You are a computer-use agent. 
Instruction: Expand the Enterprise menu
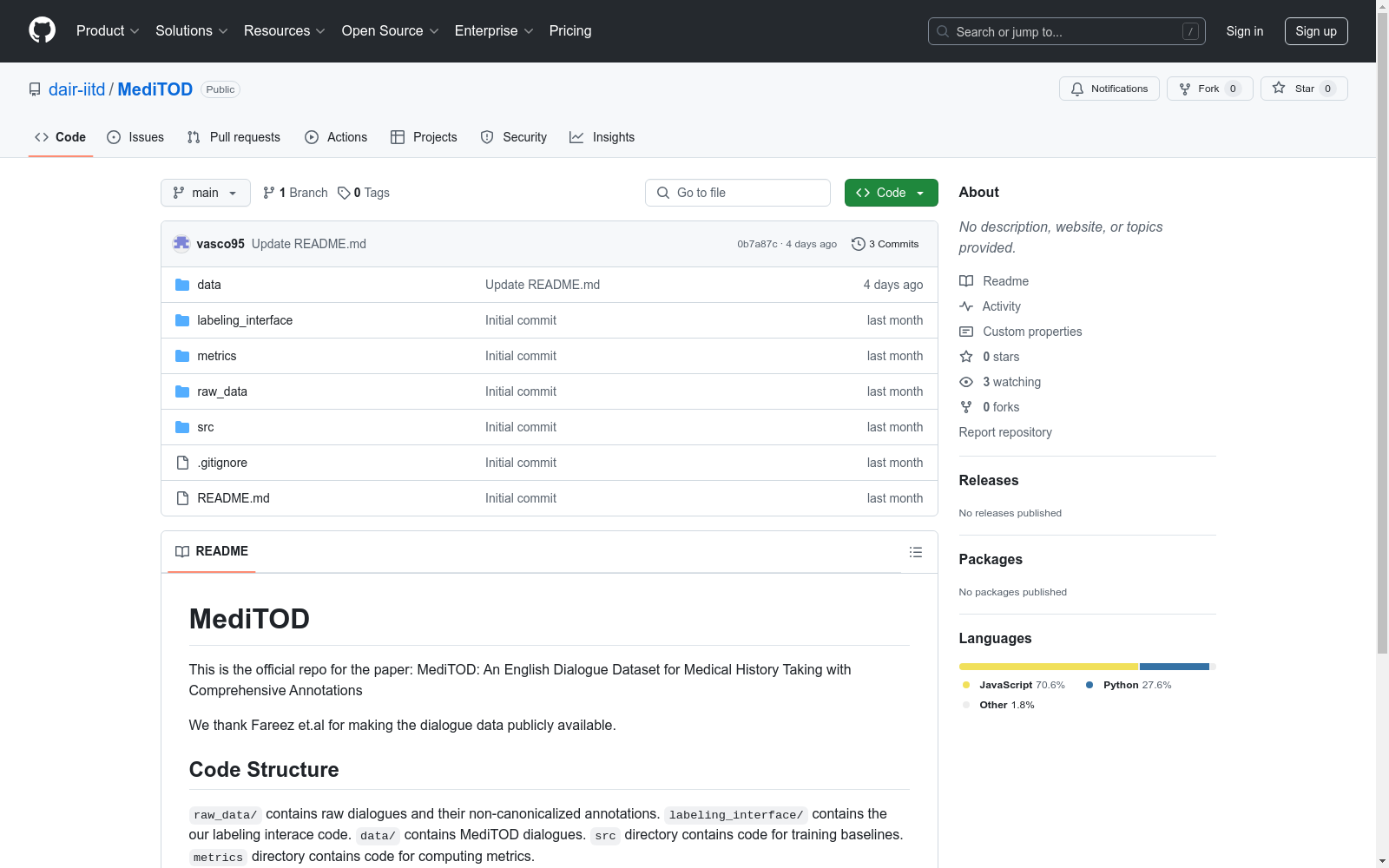click(x=494, y=30)
